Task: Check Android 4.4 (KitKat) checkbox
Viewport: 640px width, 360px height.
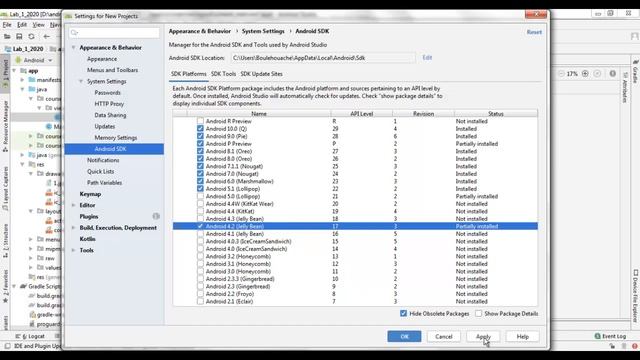Action: click(x=200, y=211)
